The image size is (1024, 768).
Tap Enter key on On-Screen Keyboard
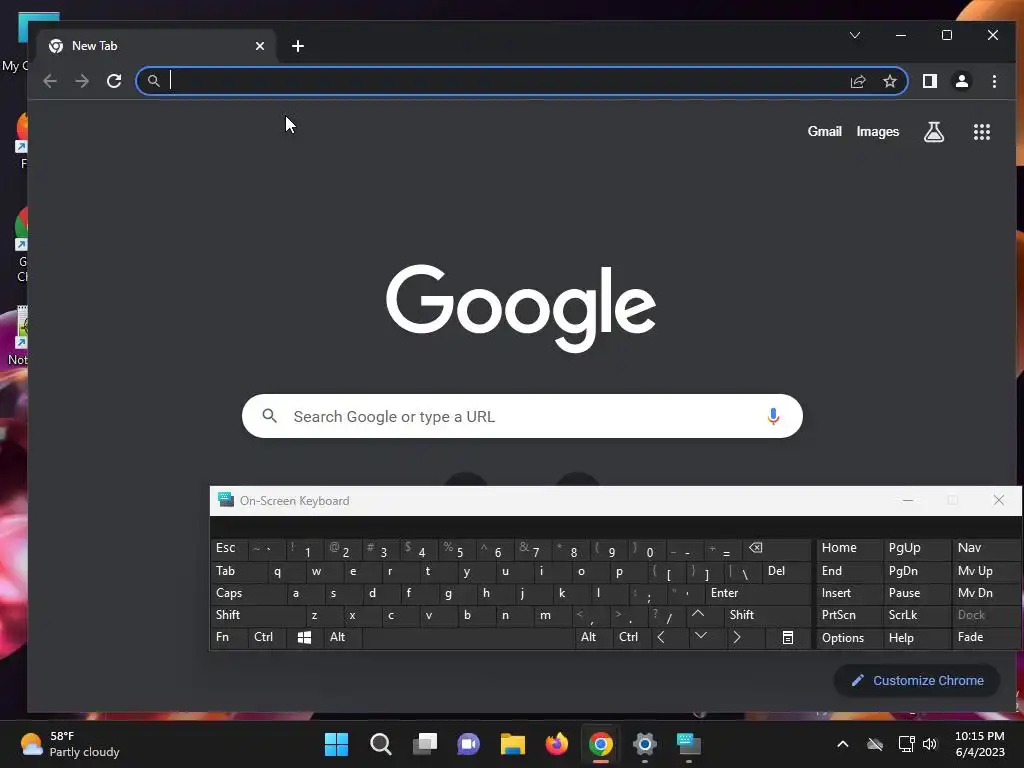tap(758, 593)
